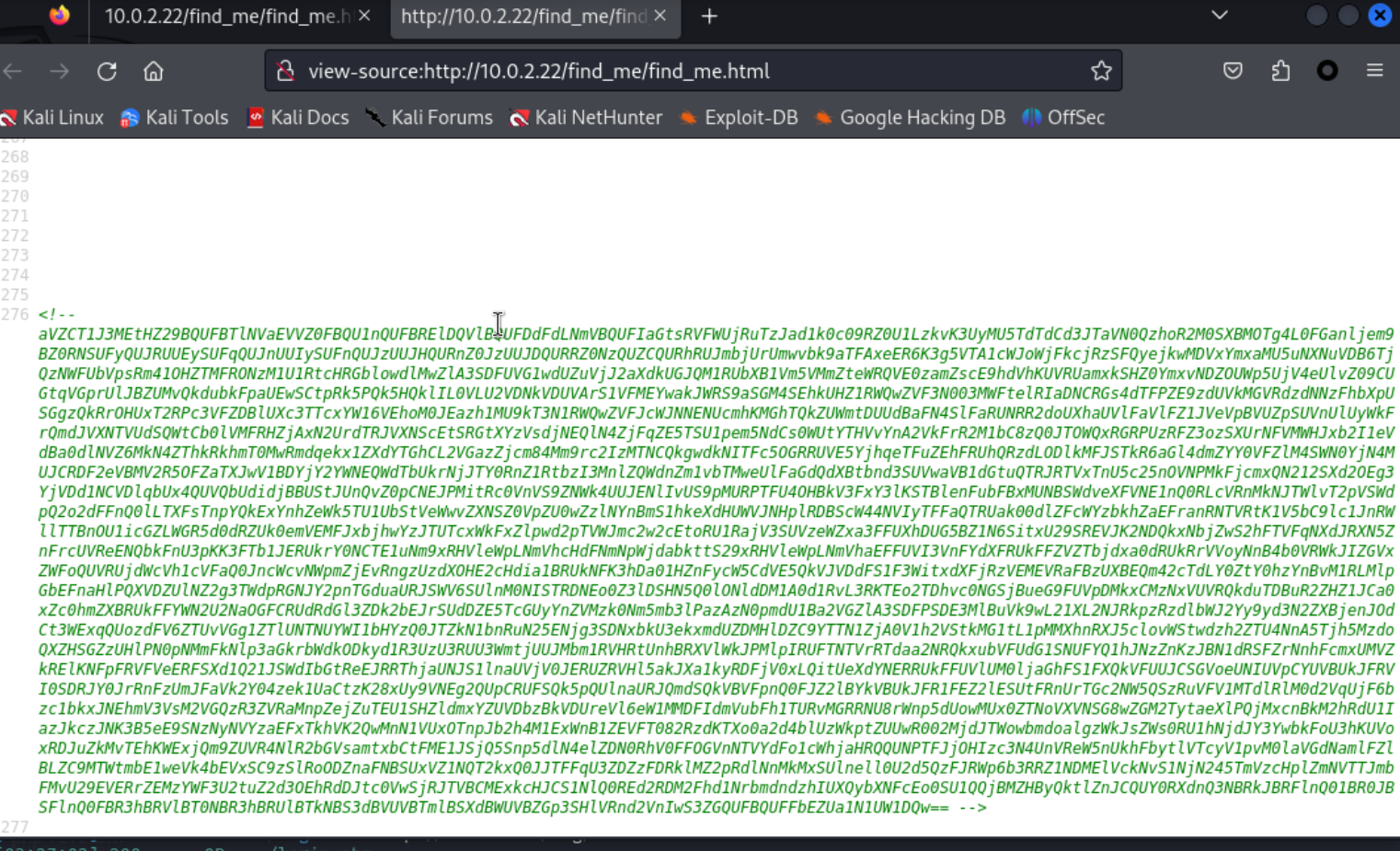Go back to previous page

[x=14, y=71]
